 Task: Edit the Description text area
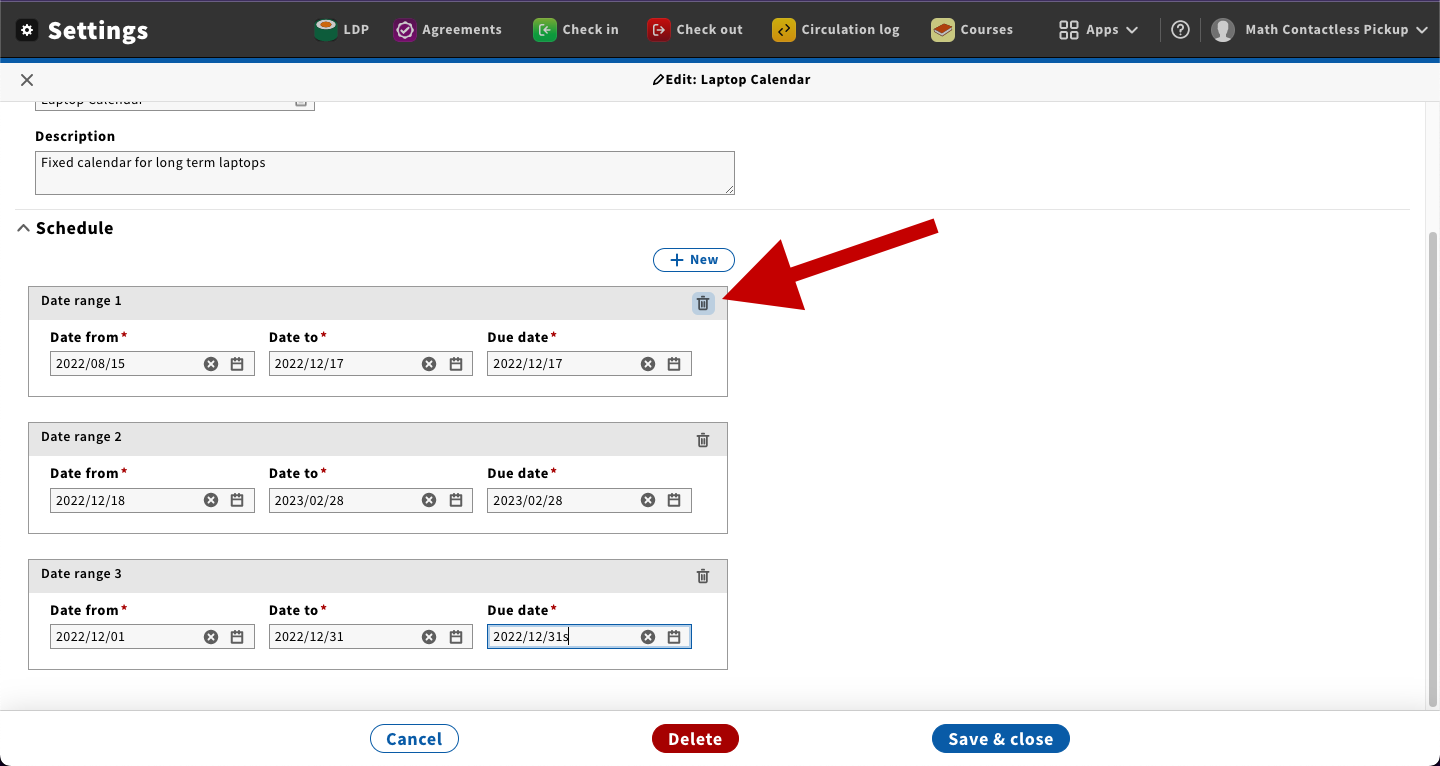click(385, 173)
